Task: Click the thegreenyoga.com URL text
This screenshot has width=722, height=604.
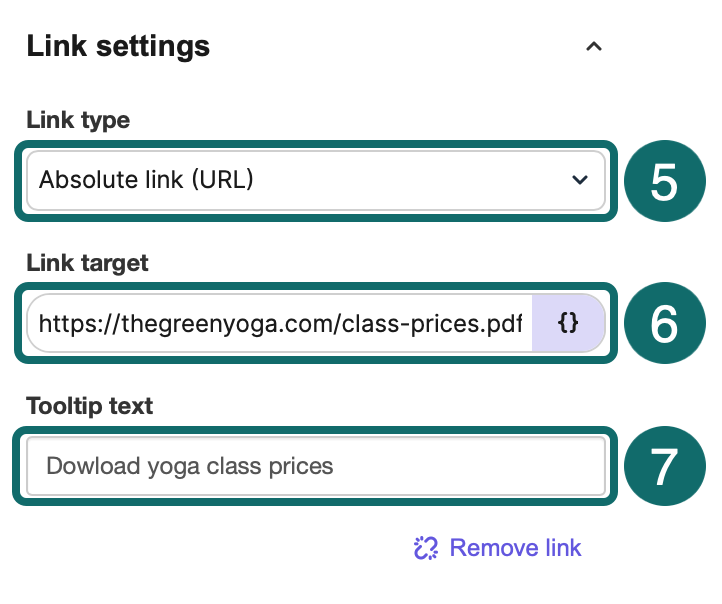Action: click(280, 324)
